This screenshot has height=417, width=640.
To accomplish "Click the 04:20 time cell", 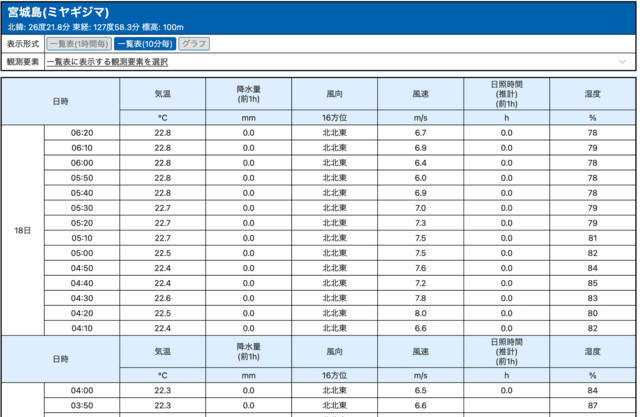I will 82,313.
